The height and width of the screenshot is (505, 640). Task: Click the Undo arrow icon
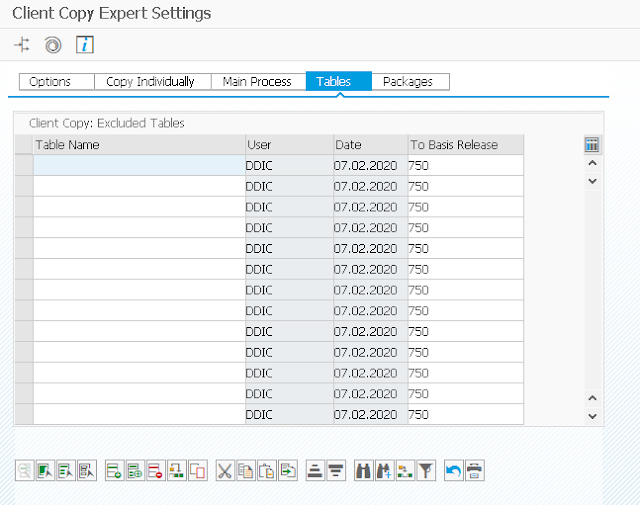[454, 471]
